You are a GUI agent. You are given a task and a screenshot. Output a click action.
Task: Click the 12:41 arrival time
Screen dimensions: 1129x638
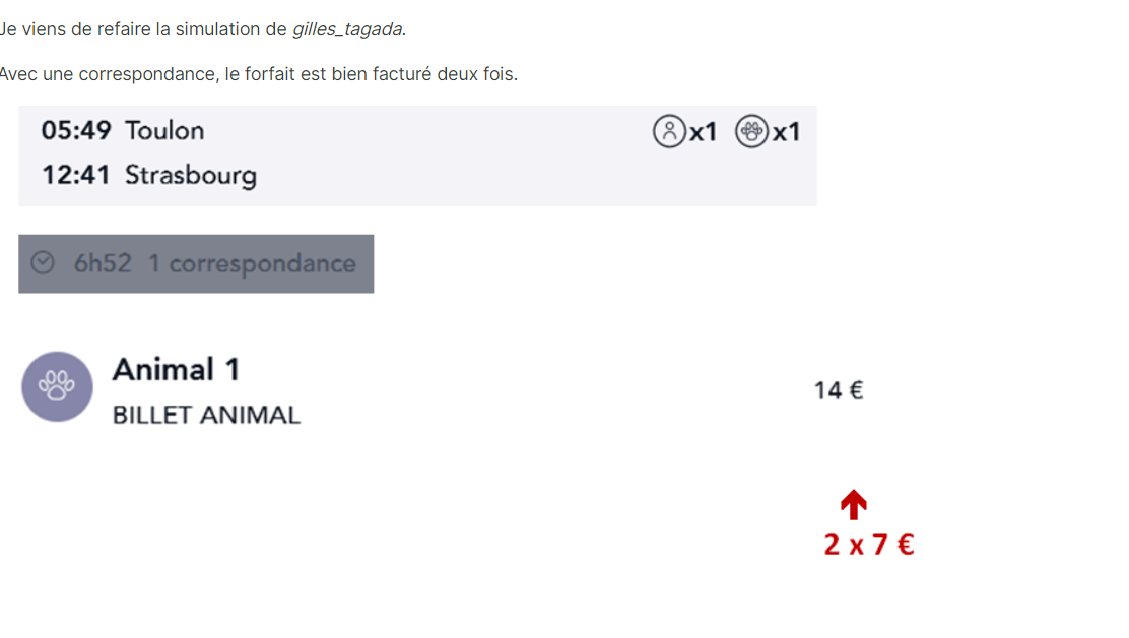pyautogui.click(x=76, y=176)
